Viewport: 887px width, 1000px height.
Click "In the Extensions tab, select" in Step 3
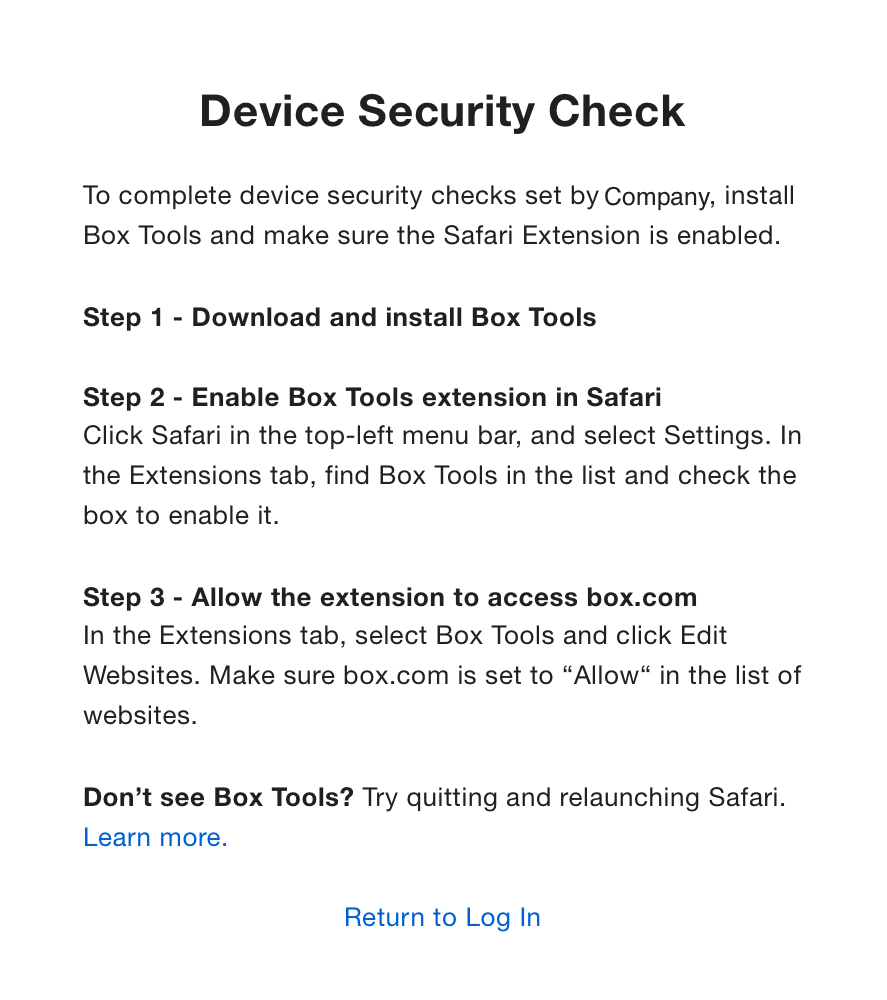pos(255,636)
